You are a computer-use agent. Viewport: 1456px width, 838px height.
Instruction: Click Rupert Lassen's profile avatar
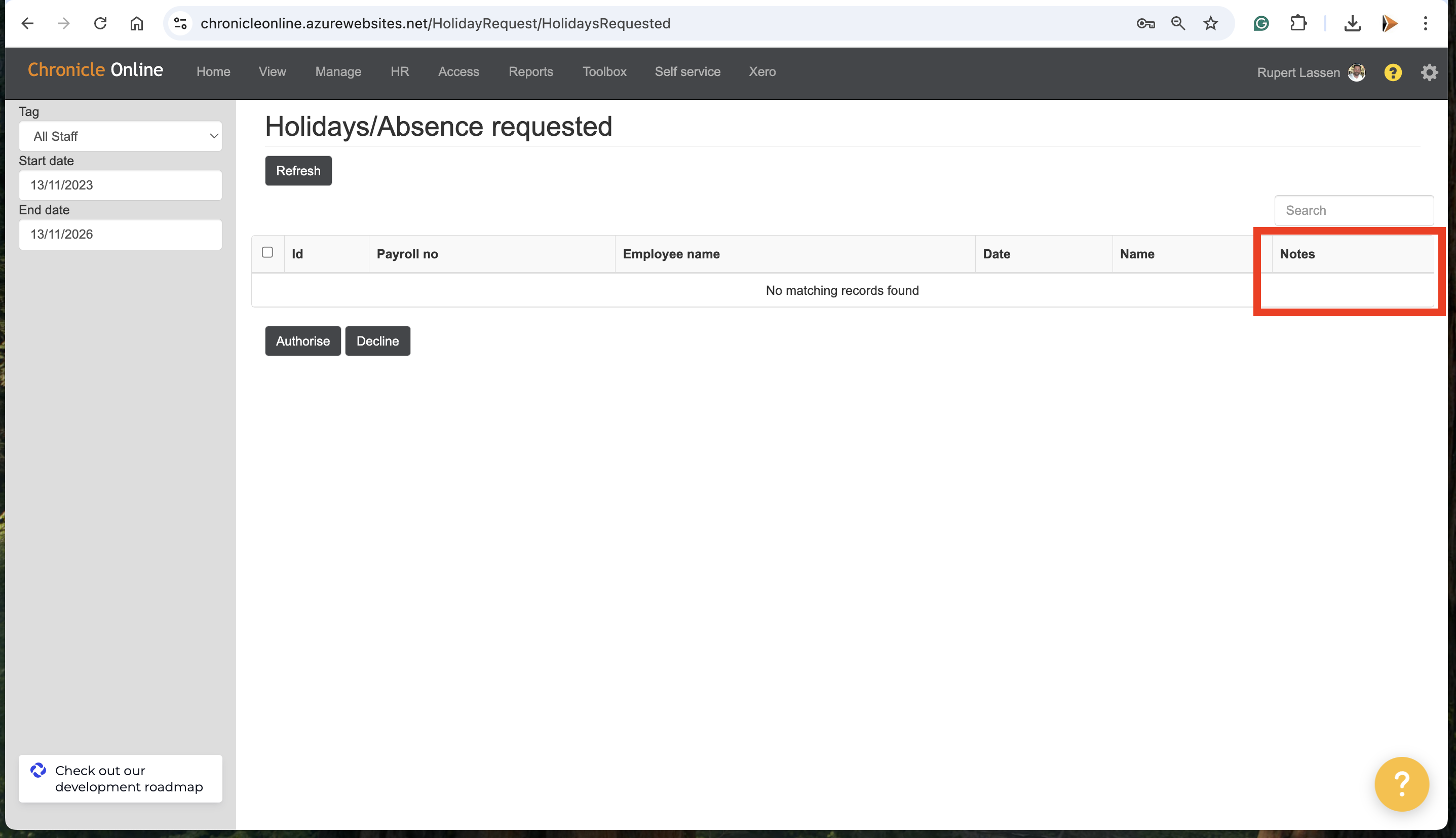[1356, 72]
